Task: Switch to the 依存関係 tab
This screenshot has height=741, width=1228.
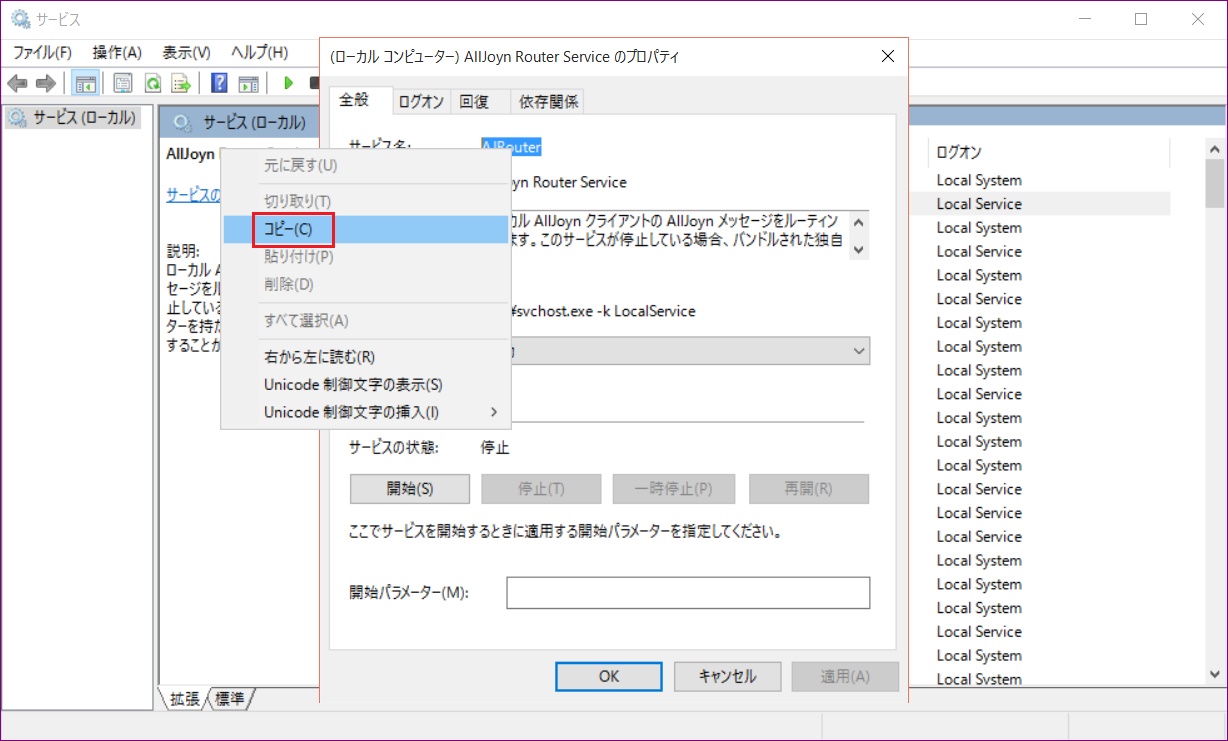Action: (x=546, y=101)
